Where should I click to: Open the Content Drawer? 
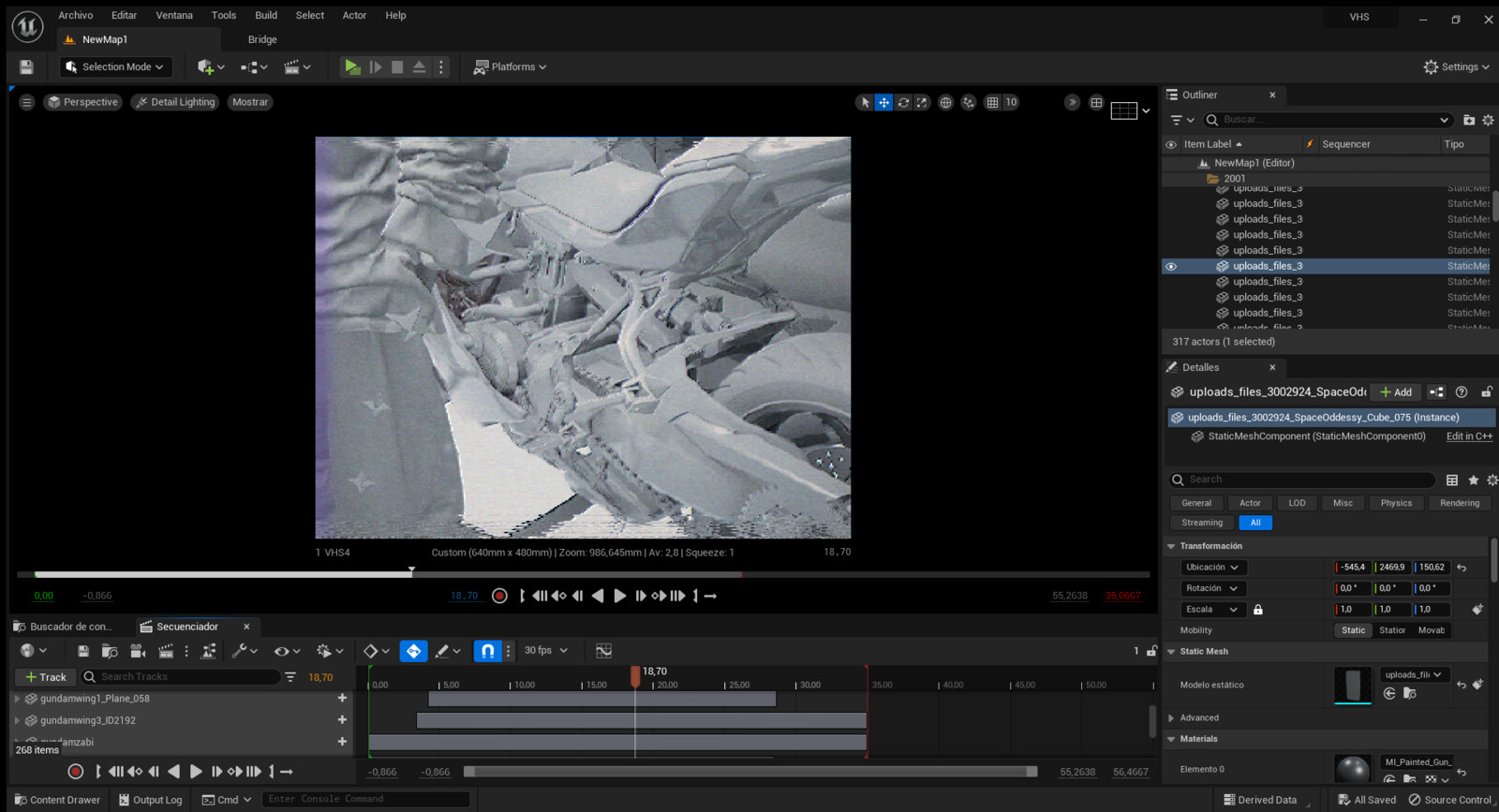point(57,800)
